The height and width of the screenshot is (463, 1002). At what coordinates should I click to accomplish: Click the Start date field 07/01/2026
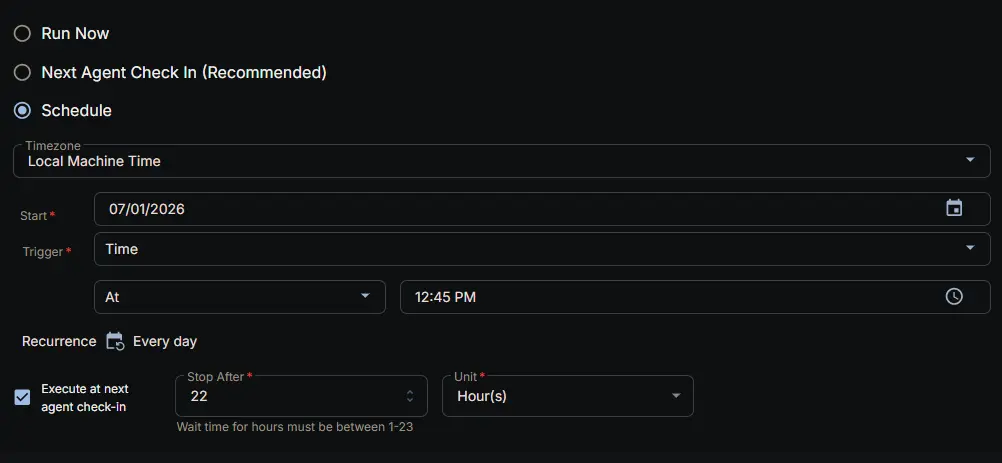(543, 209)
